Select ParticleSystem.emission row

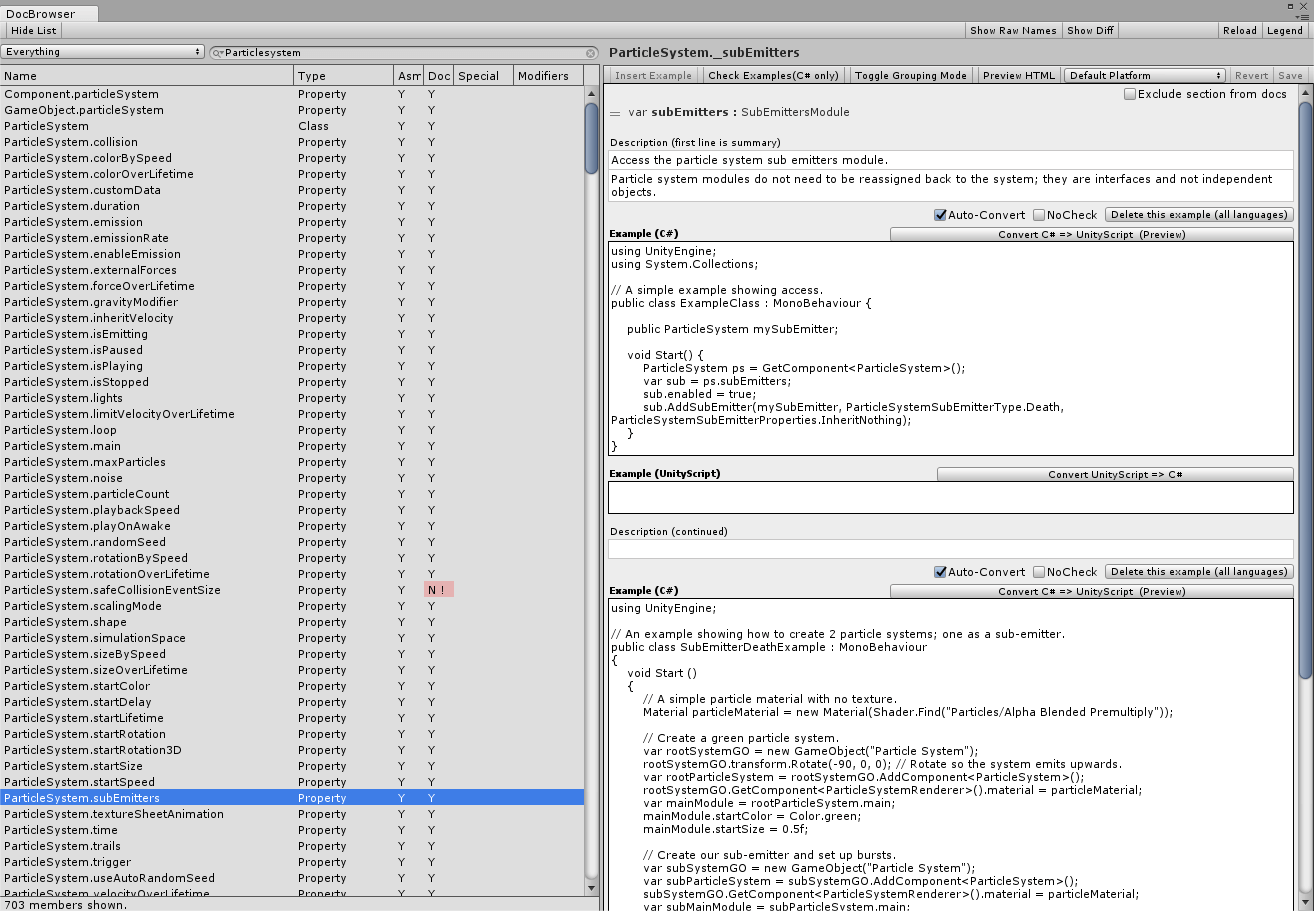[x=292, y=222]
